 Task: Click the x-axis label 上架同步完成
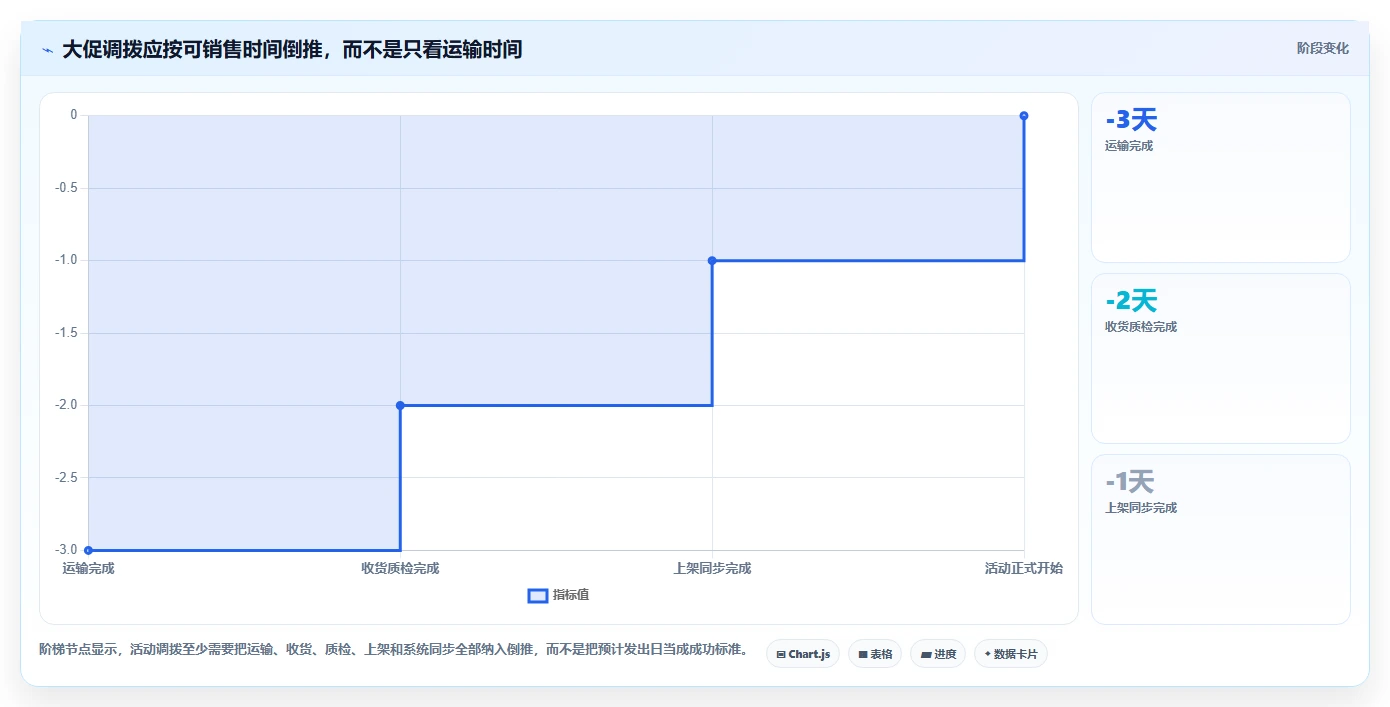tap(712, 569)
